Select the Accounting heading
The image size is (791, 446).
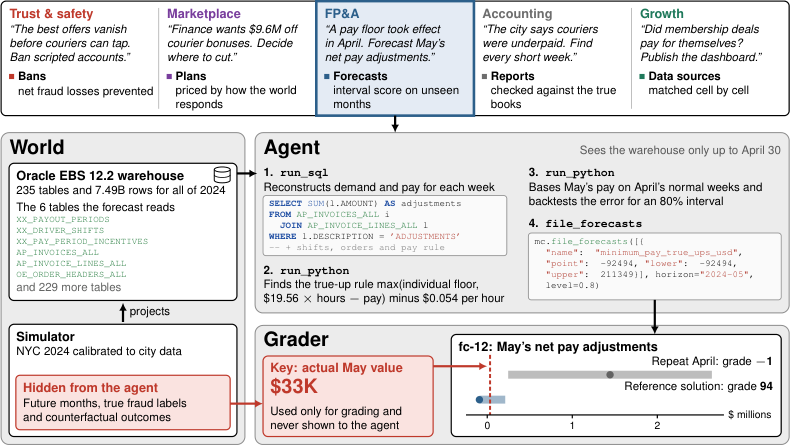(518, 14)
